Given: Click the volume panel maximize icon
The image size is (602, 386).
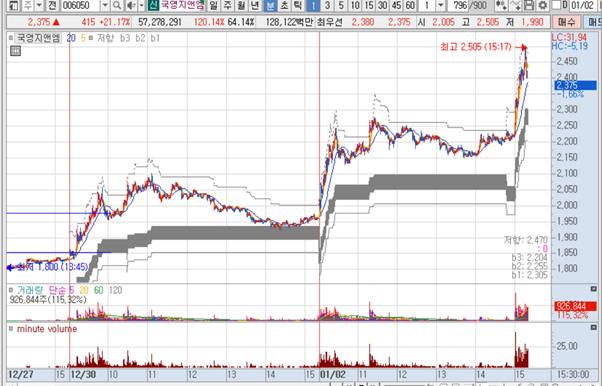Looking at the screenshot, I should pyautogui.click(x=594, y=288).
